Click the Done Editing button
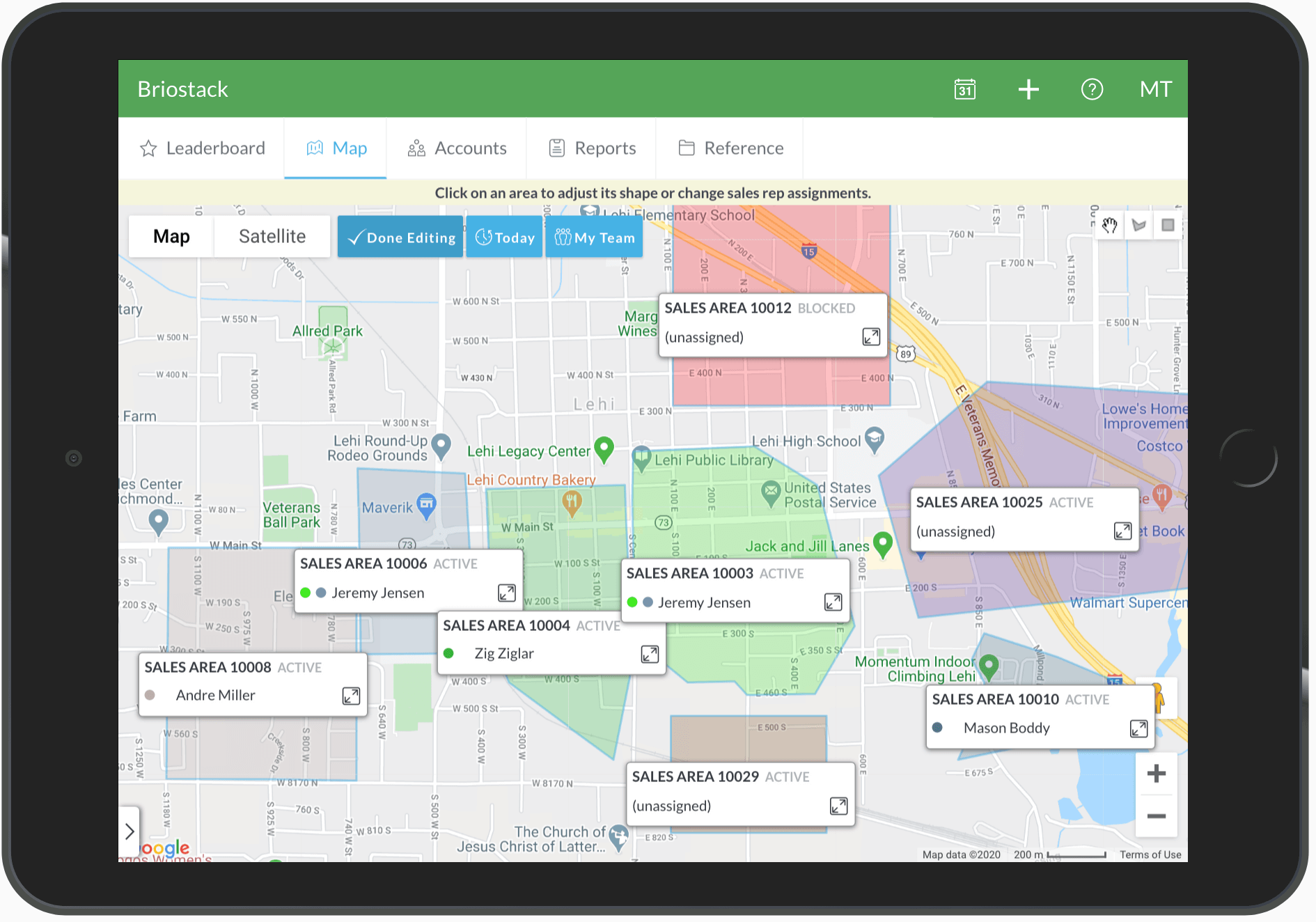Image resolution: width=1316 pixels, height=922 pixels. [400, 237]
